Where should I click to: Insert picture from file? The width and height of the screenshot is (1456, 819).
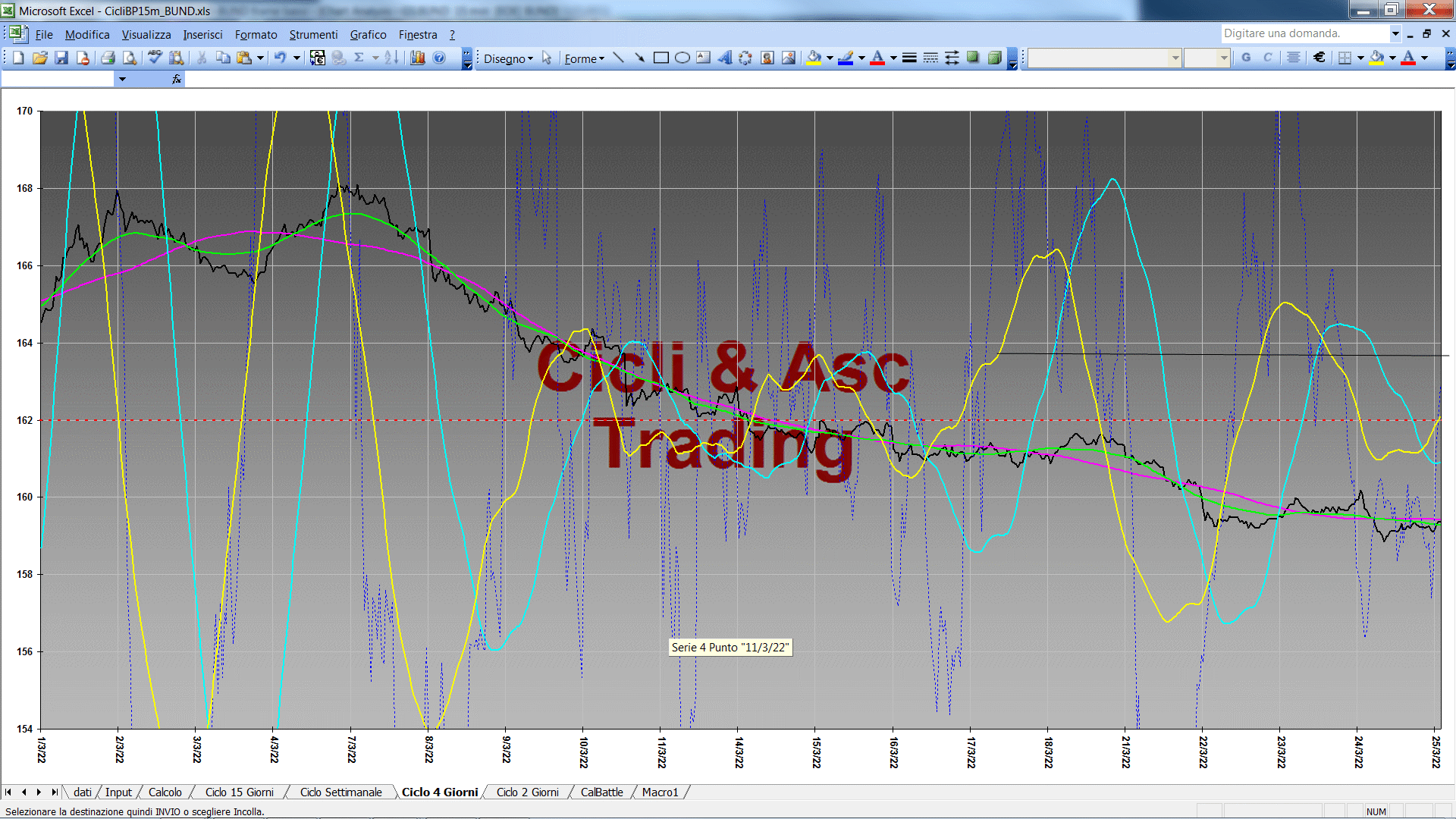coord(789,58)
